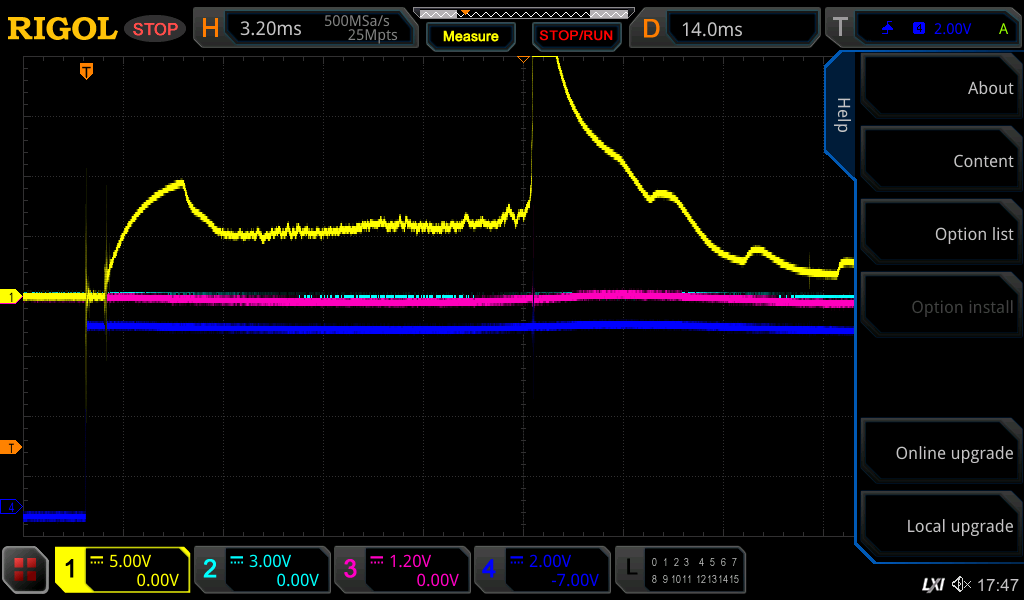Open the function navigation grid icon
The height and width of the screenshot is (600, 1024).
[26, 570]
